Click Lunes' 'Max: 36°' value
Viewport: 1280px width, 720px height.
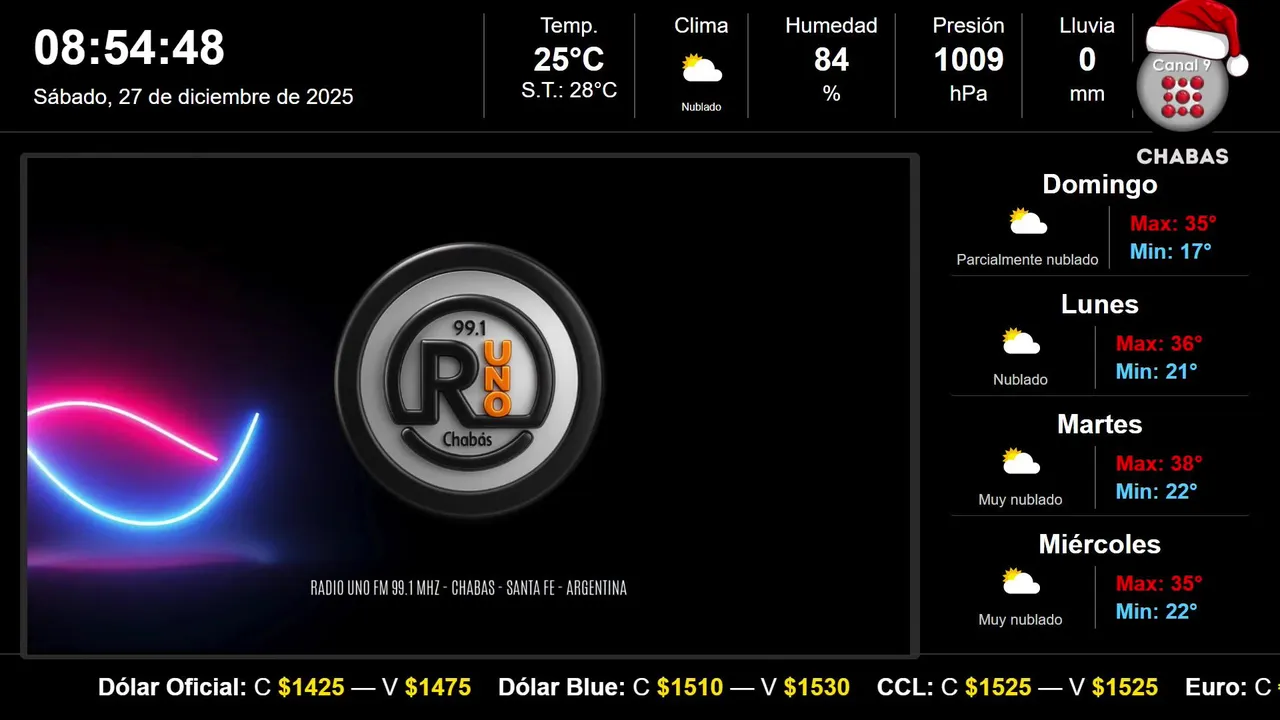tap(1159, 344)
